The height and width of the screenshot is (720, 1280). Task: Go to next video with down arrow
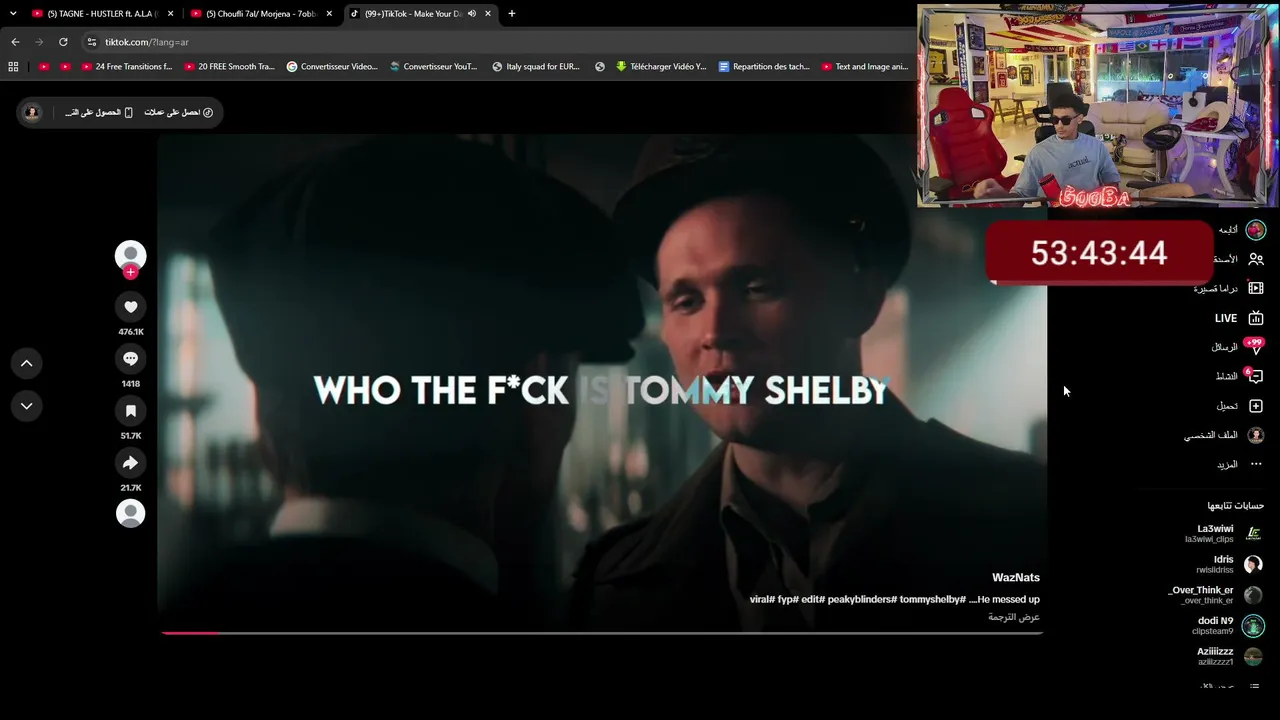tap(27, 406)
